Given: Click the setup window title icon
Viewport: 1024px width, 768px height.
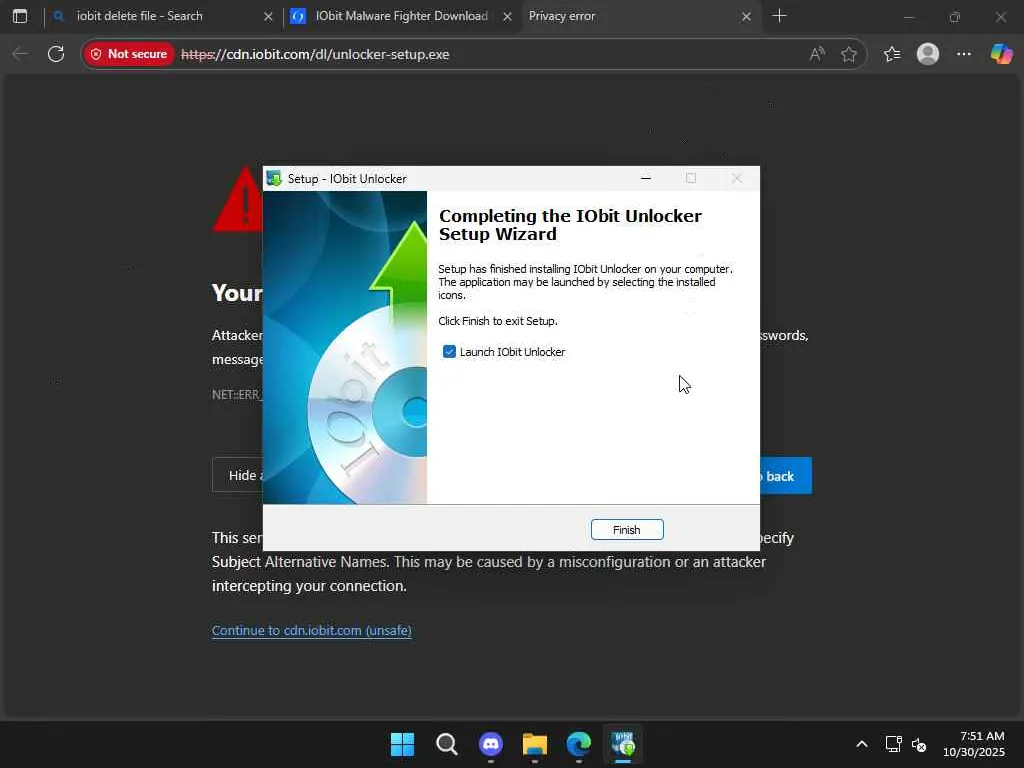Looking at the screenshot, I should [x=274, y=178].
